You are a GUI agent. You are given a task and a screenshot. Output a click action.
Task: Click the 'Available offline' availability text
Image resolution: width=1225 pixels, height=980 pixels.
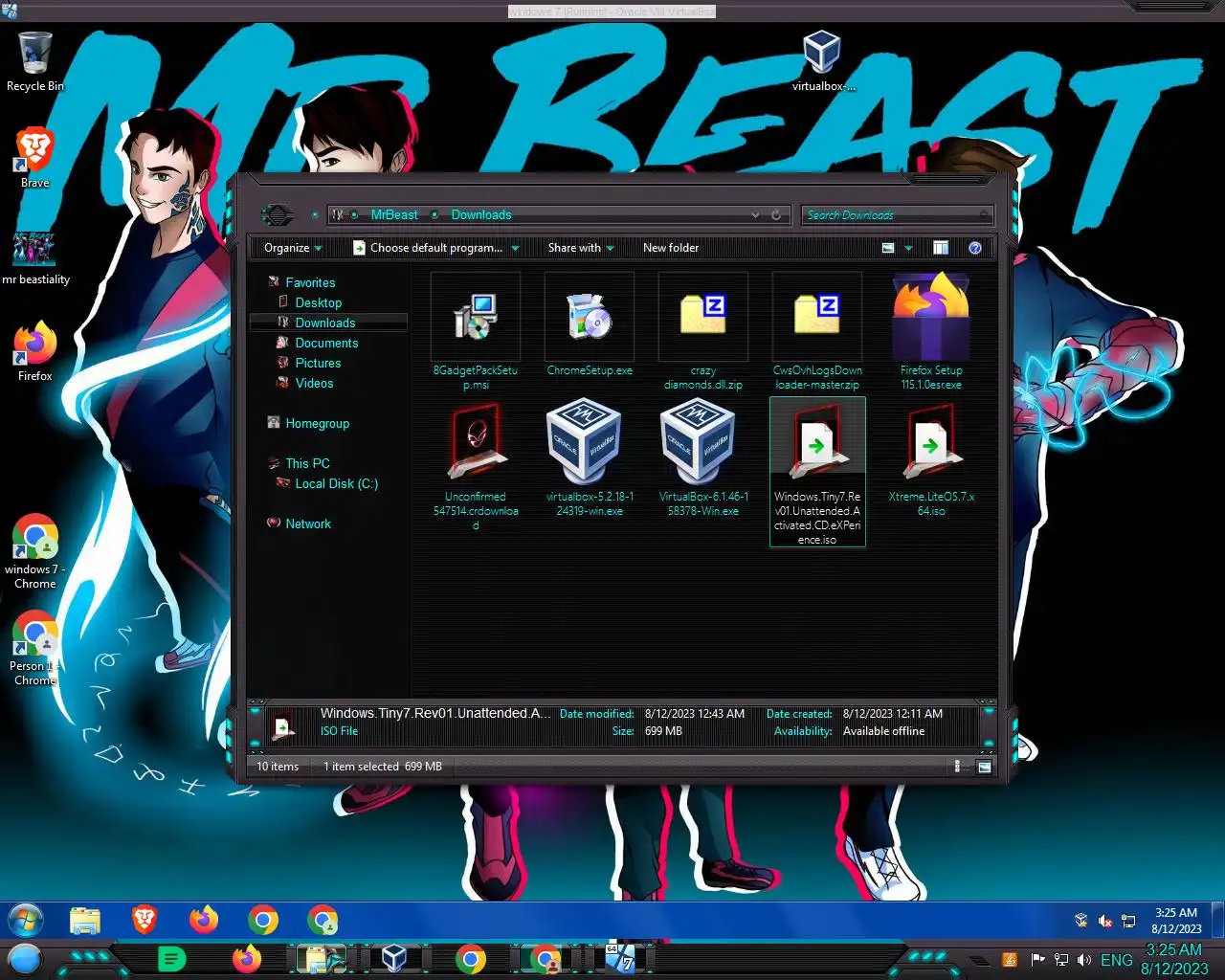click(x=883, y=731)
